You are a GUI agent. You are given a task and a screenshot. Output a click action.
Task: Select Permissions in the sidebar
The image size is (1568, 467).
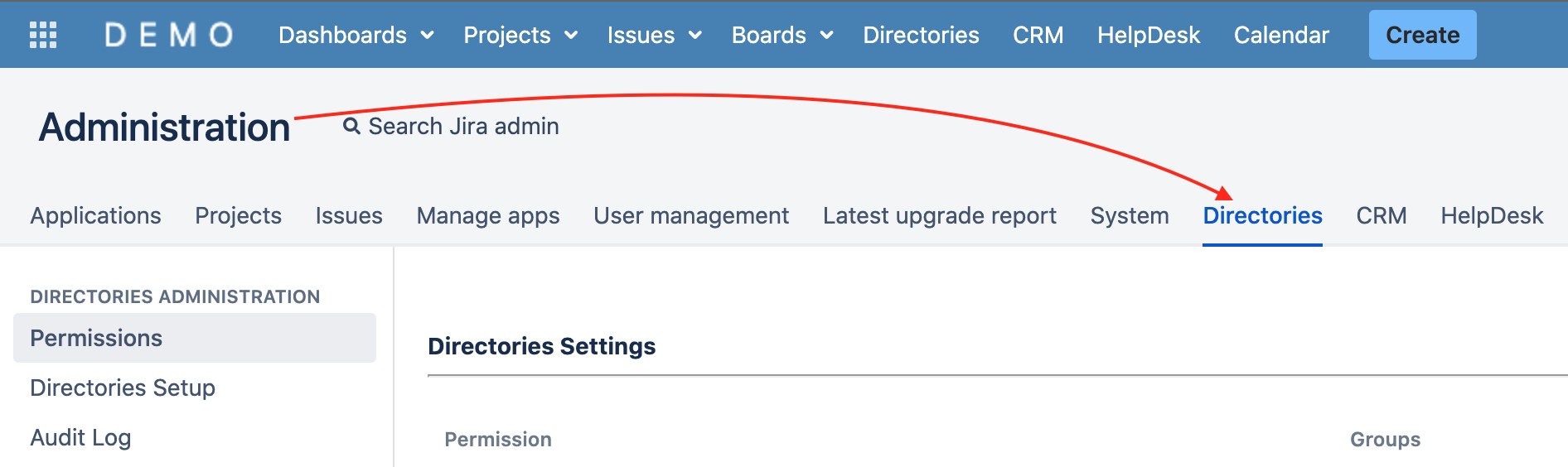pos(96,338)
